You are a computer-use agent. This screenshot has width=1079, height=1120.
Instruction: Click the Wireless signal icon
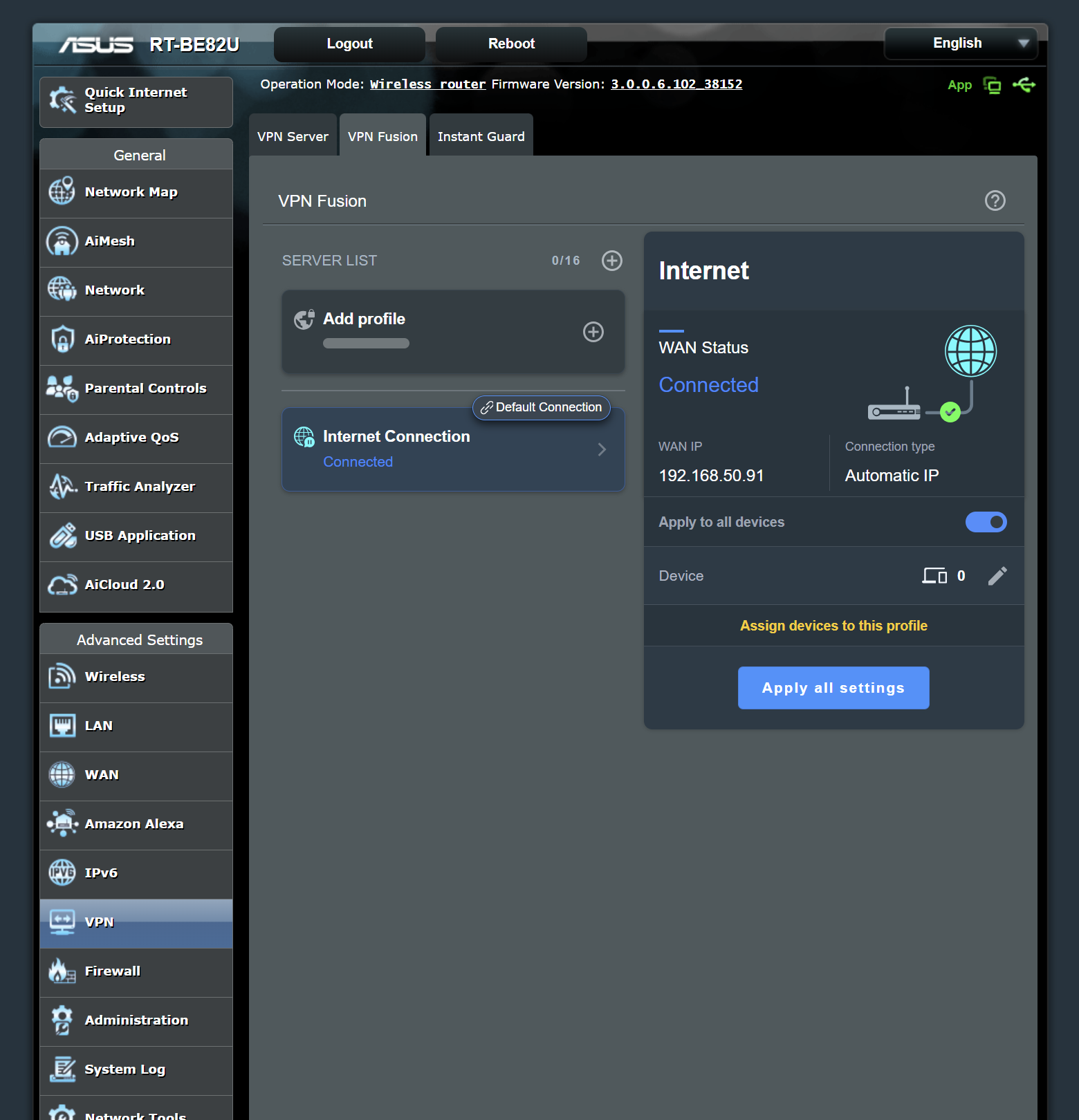point(62,676)
